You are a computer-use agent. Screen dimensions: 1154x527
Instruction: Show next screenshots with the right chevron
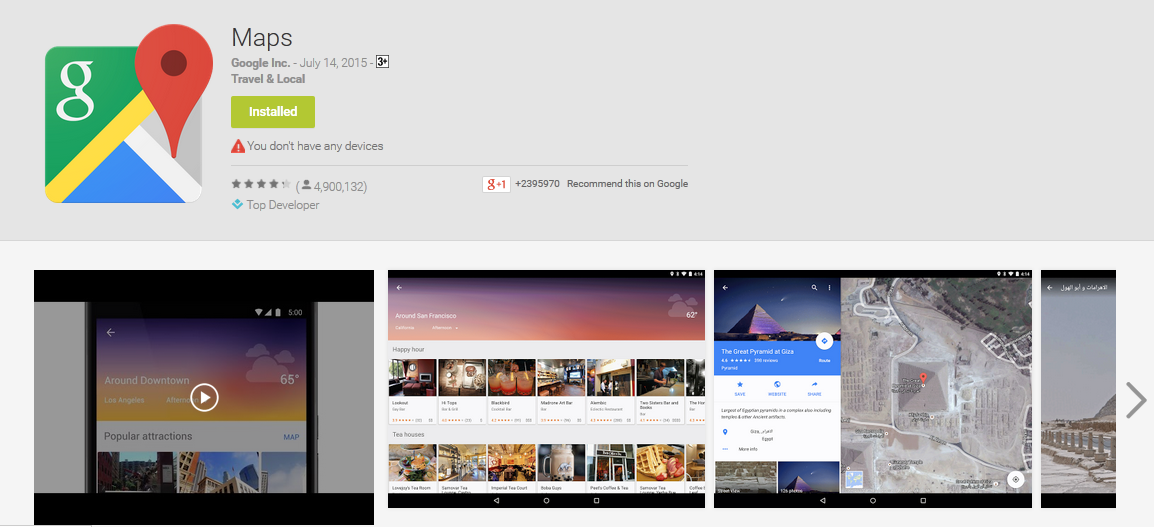pyautogui.click(x=1136, y=400)
